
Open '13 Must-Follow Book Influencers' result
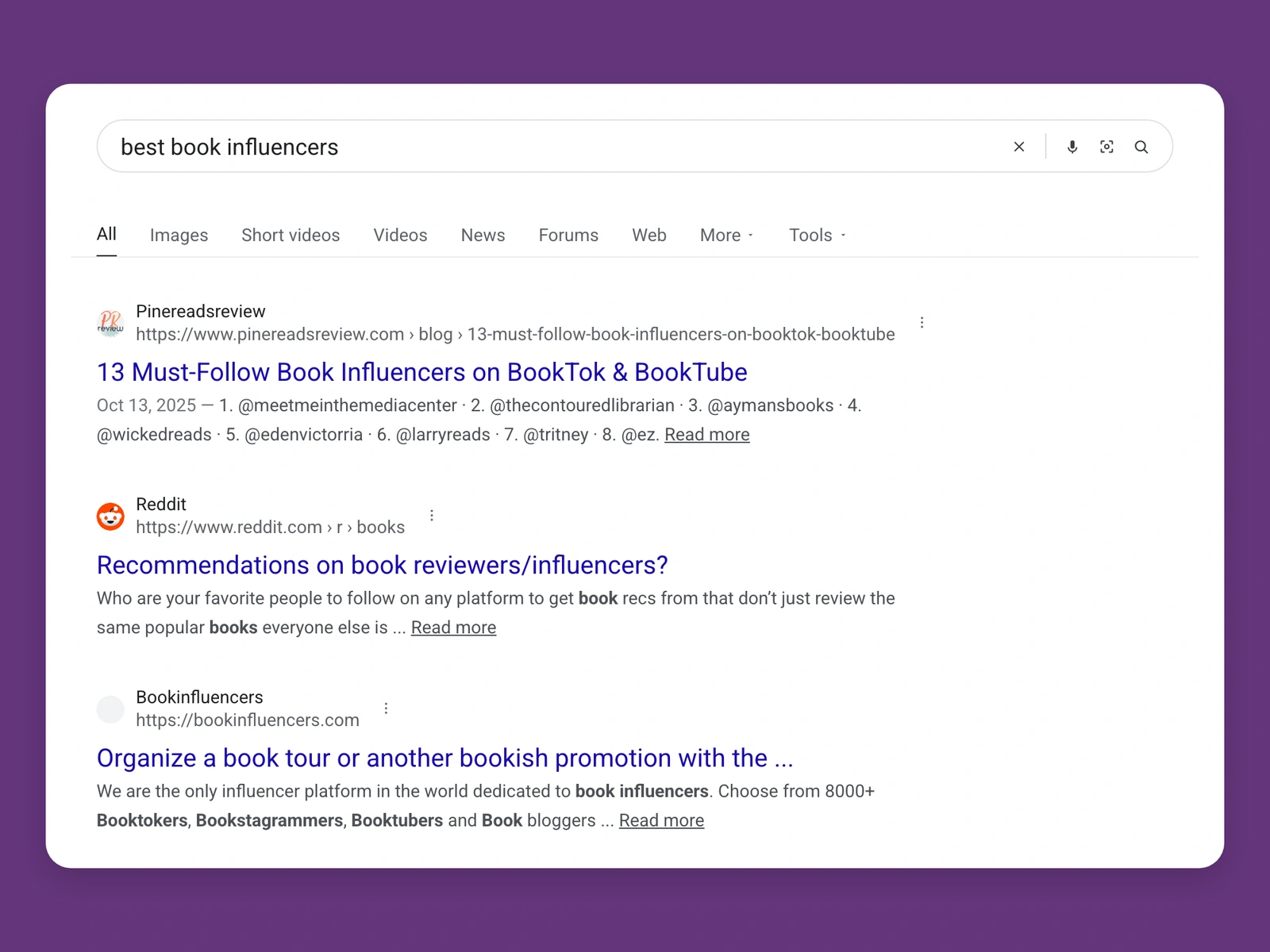[422, 372]
